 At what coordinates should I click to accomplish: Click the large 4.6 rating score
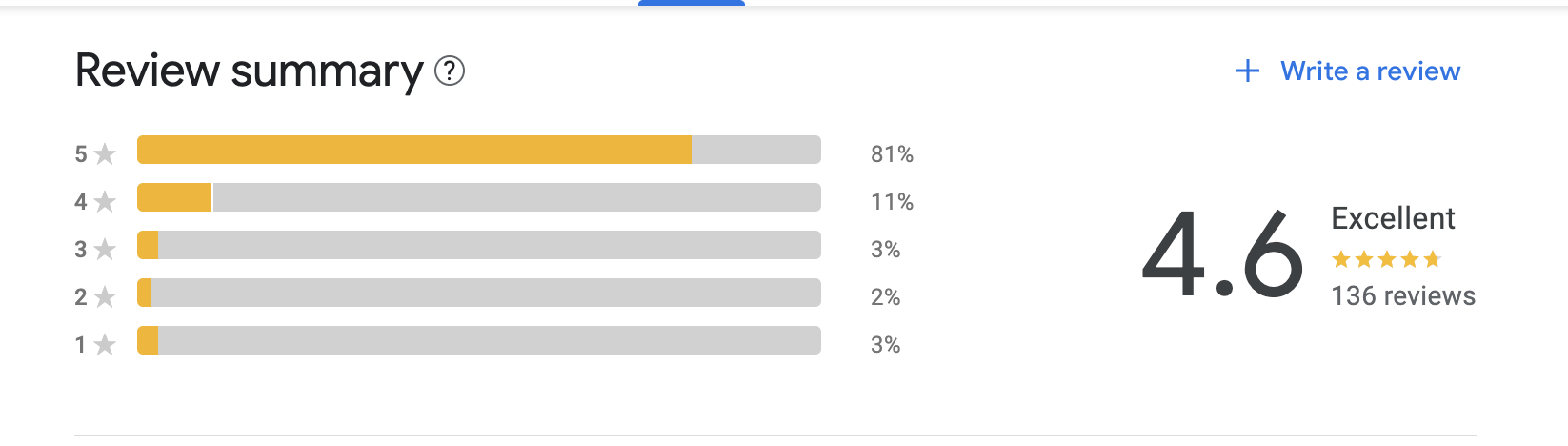pyautogui.click(x=1222, y=253)
